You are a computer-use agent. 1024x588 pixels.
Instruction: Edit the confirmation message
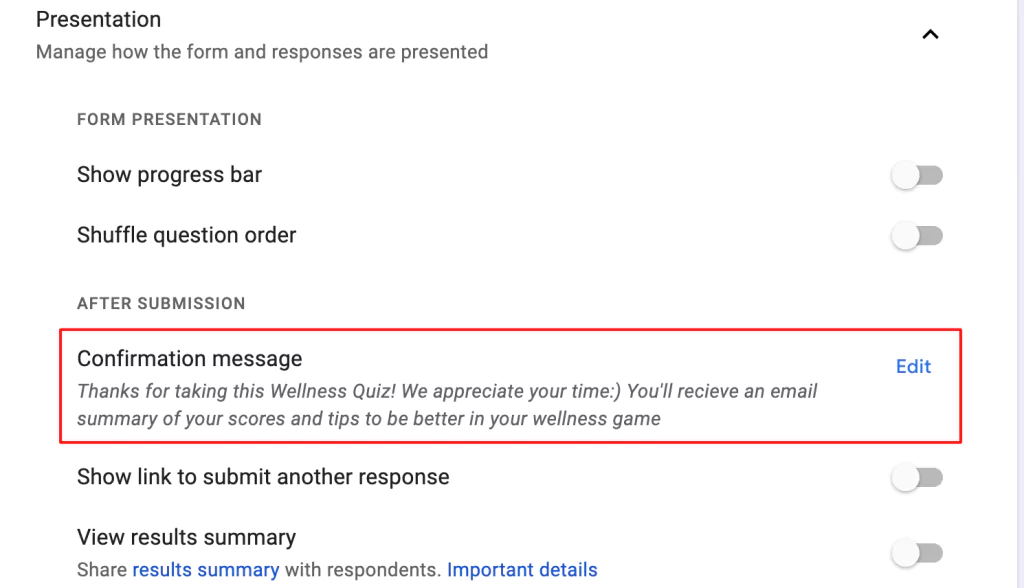[x=912, y=366]
